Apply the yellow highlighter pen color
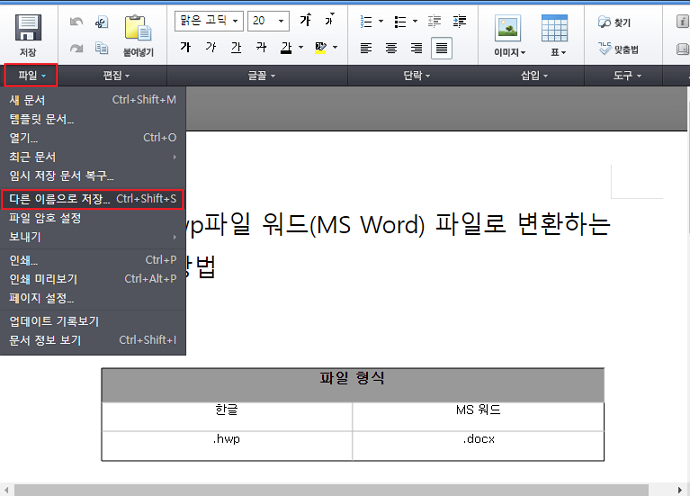Viewport: 690px width, 496px height. coord(321,47)
